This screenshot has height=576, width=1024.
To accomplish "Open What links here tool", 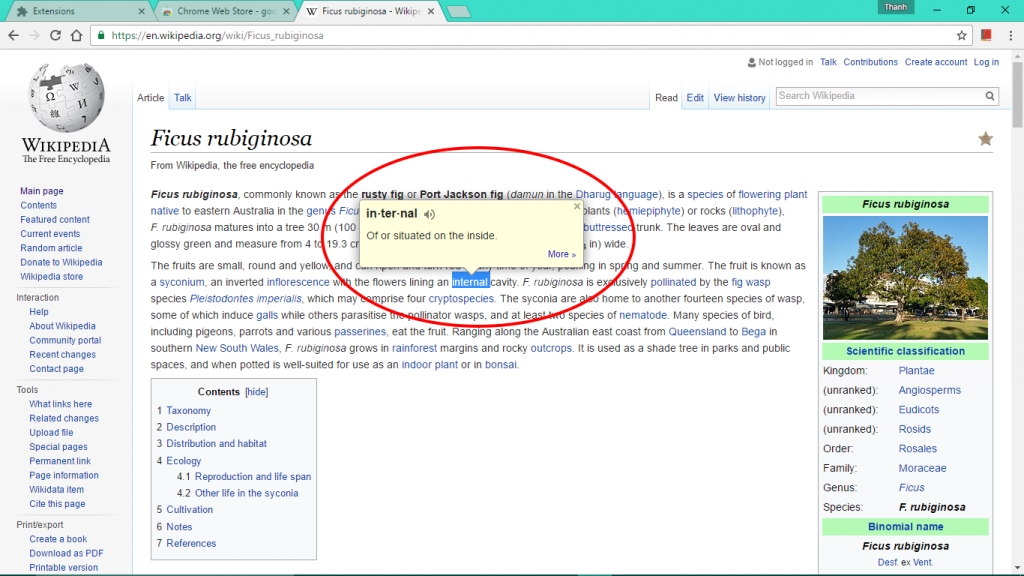I will point(60,404).
